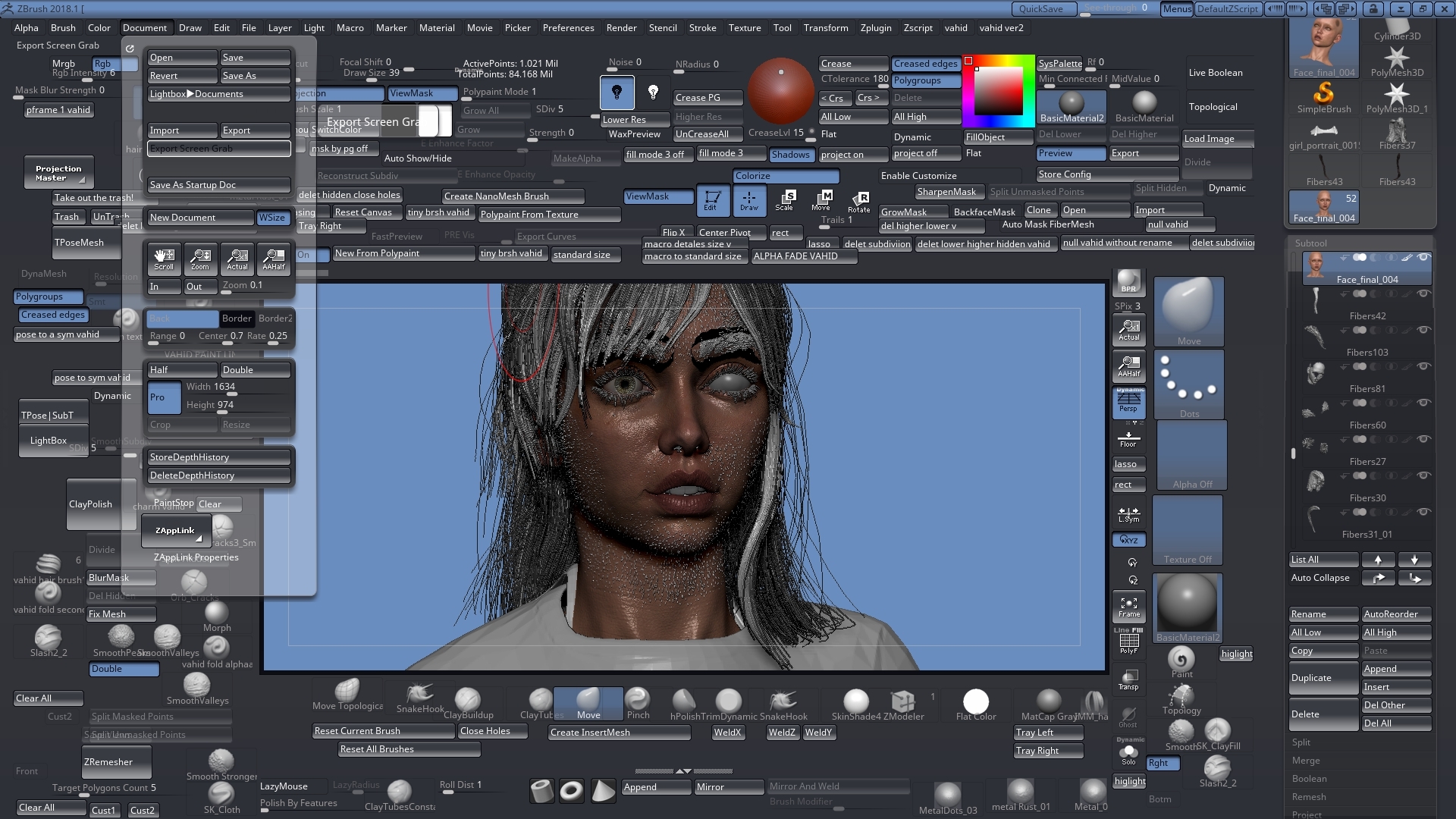Click the AAHalf icon in Document palette
Screen dimensions: 1456x819
[274, 259]
